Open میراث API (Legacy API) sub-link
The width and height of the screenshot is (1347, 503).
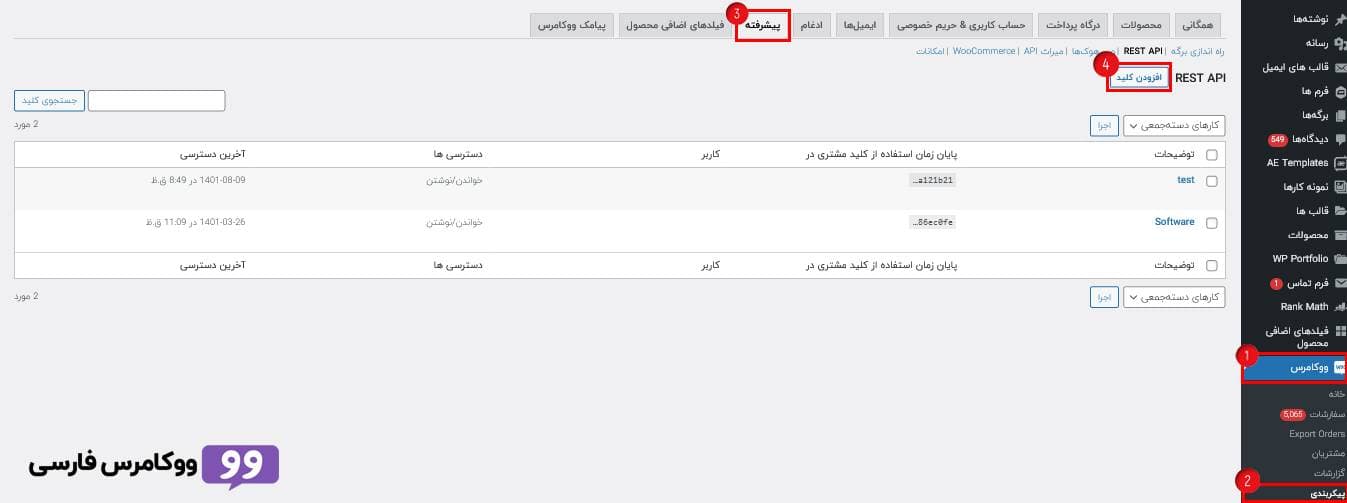pyautogui.click(x=1044, y=51)
